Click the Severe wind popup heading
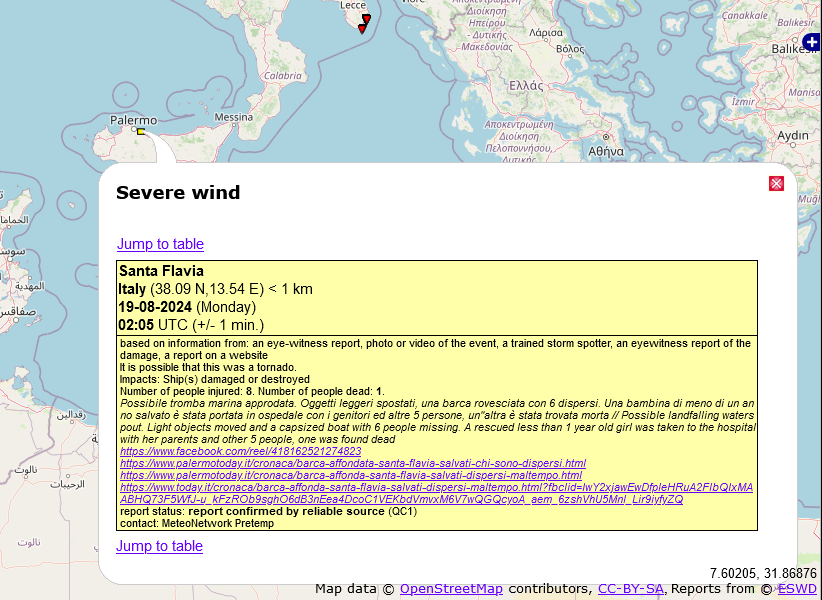Screen dimensions: 822x600 178,192
